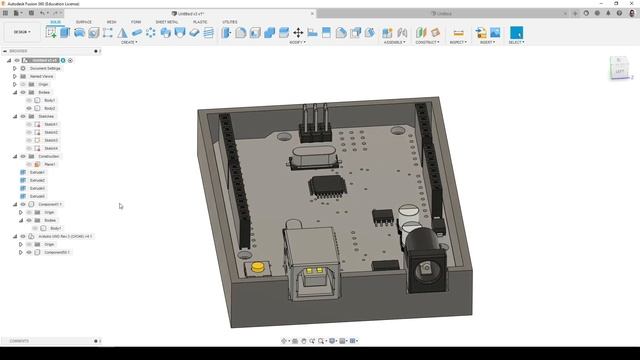
Task: Click the Press Pull tool icon
Action: 226,33
